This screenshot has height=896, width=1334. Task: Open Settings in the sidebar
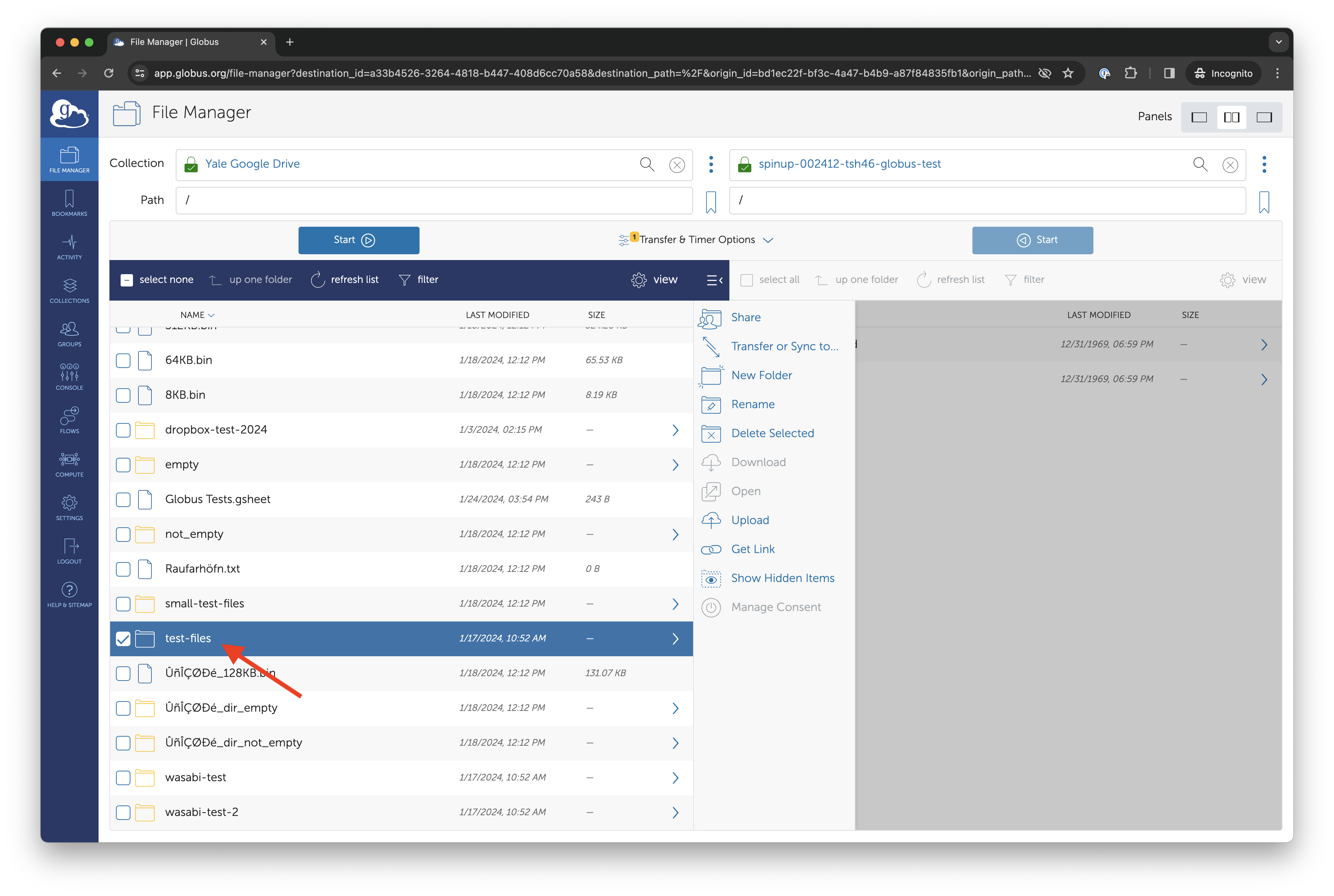click(x=69, y=507)
